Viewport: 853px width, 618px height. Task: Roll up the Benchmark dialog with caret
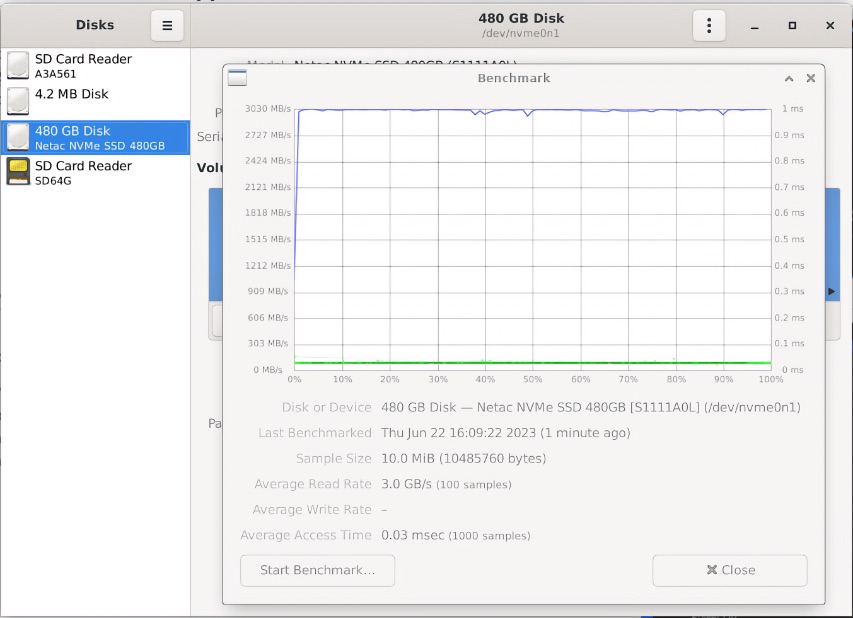click(789, 78)
